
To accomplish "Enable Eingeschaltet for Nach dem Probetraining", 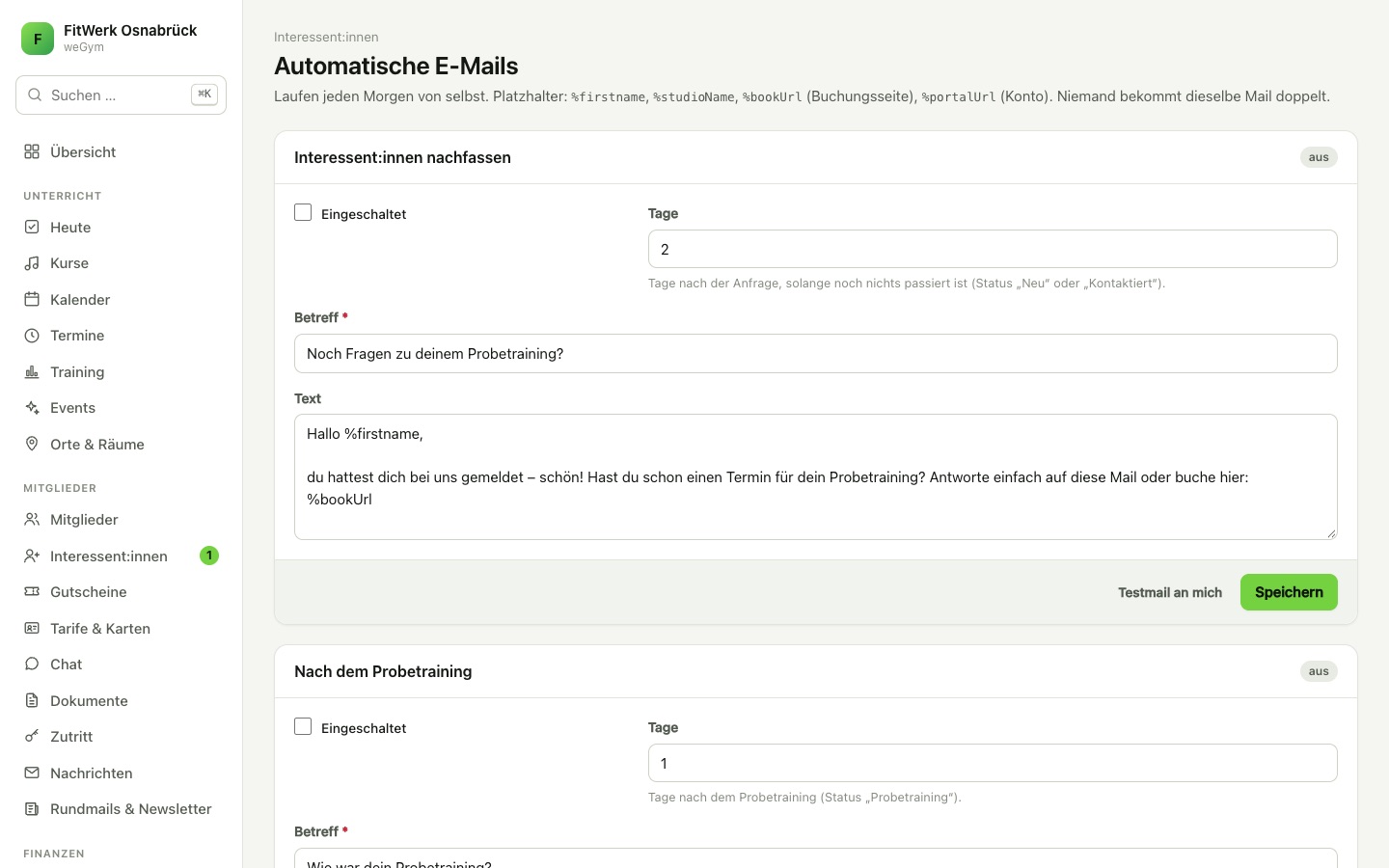I will coord(303,726).
